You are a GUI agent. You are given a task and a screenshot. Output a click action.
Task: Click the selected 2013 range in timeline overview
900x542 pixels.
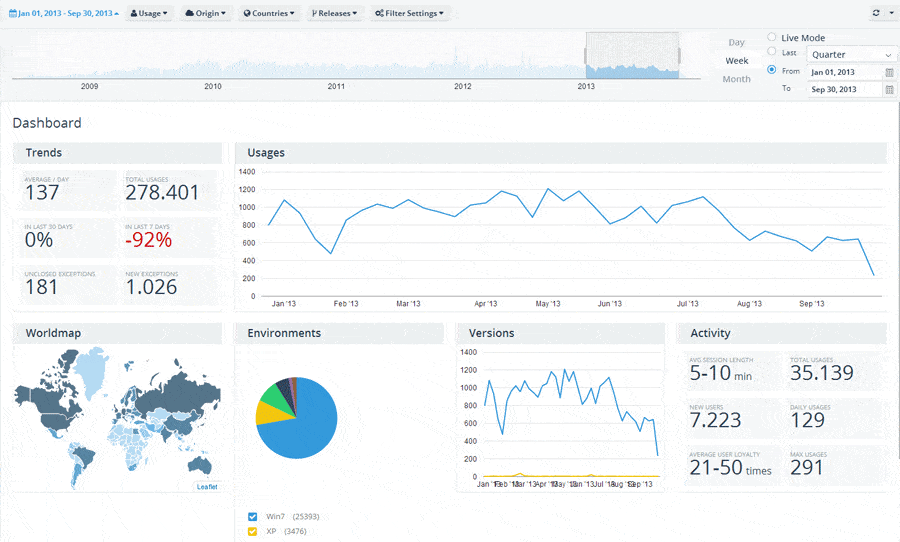pos(633,55)
